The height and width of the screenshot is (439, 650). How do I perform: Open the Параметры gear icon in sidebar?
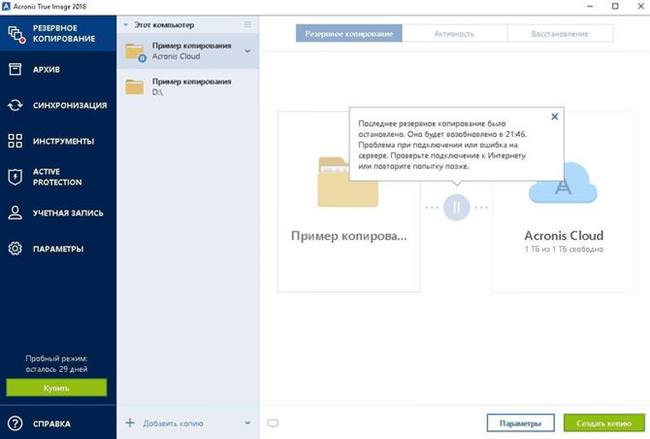point(15,249)
